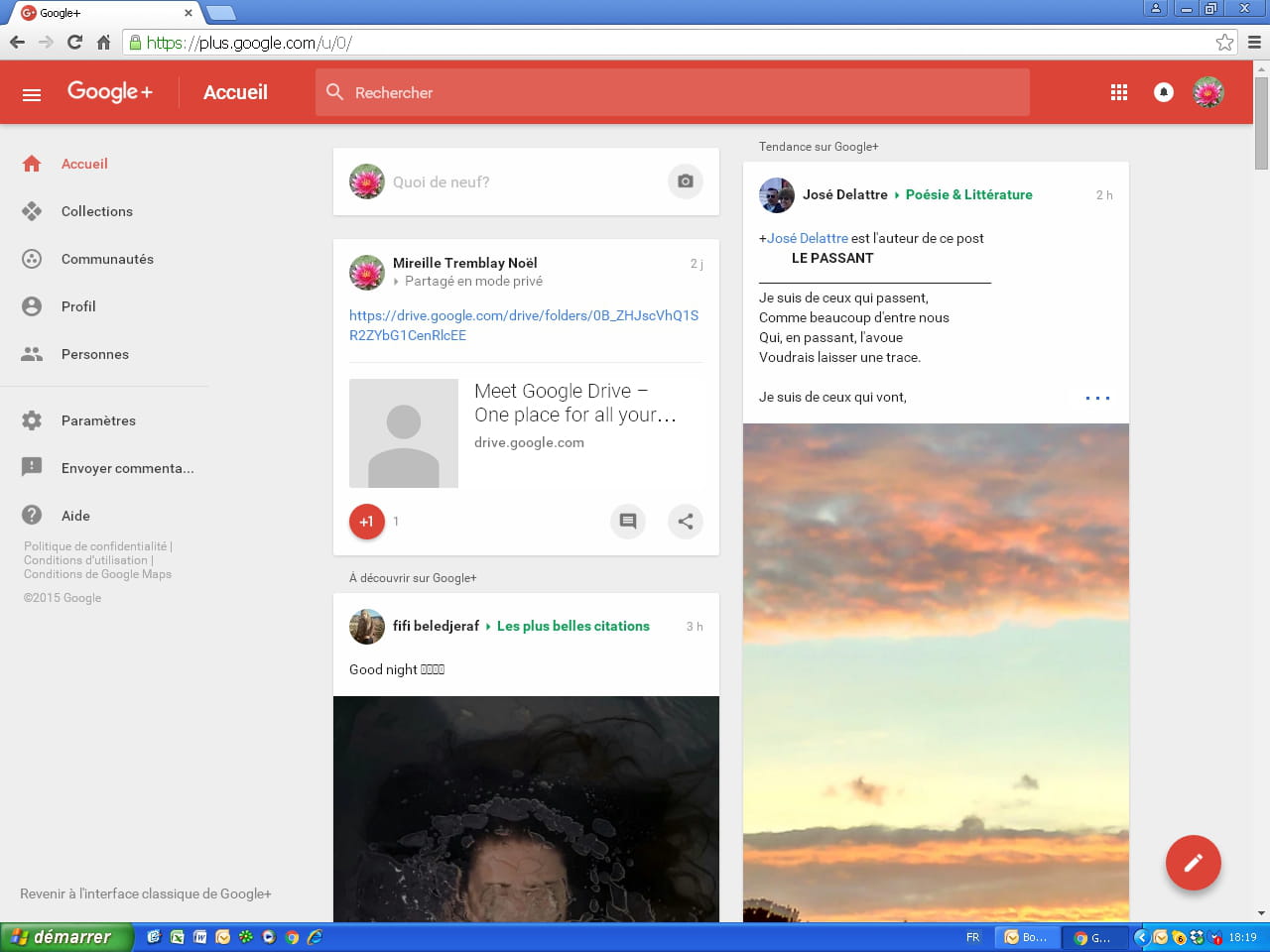The width and height of the screenshot is (1270, 952).
Task: Open Poésie & Littérature community
Action: [x=968, y=194]
